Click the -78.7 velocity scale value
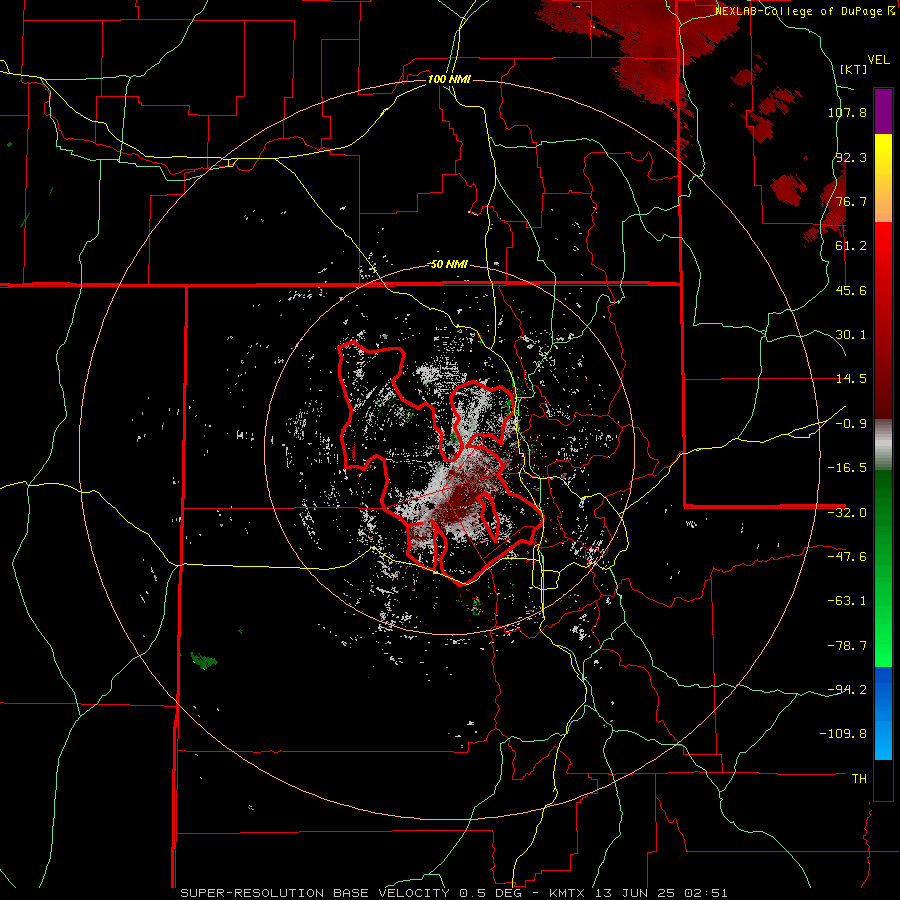This screenshot has width=900, height=900. [847, 646]
